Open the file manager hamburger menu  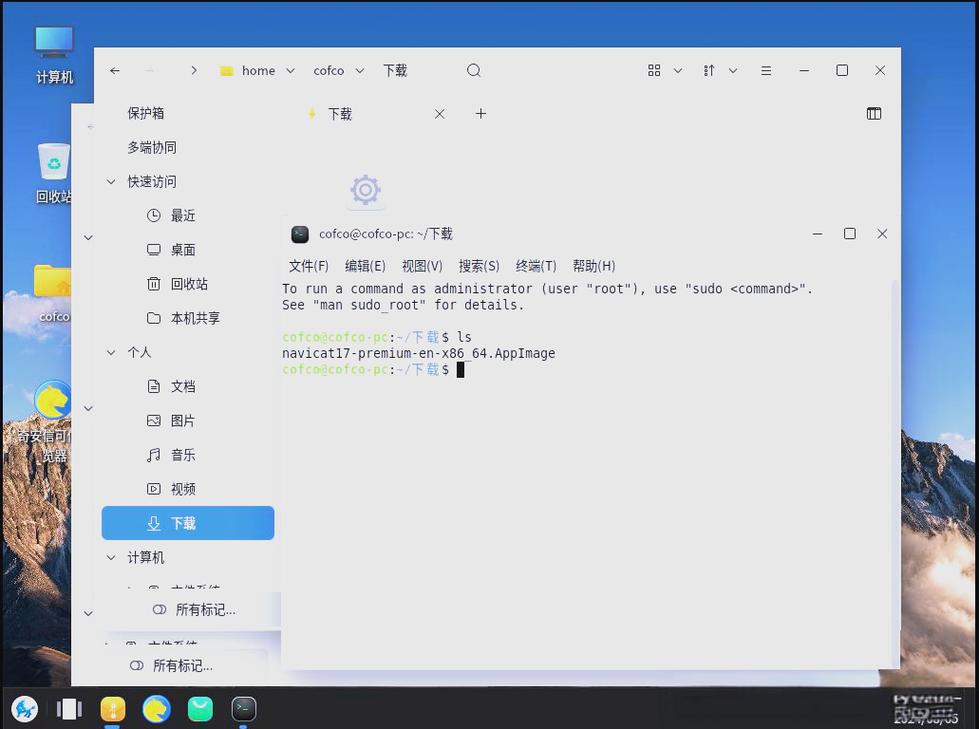pyautogui.click(x=766, y=70)
